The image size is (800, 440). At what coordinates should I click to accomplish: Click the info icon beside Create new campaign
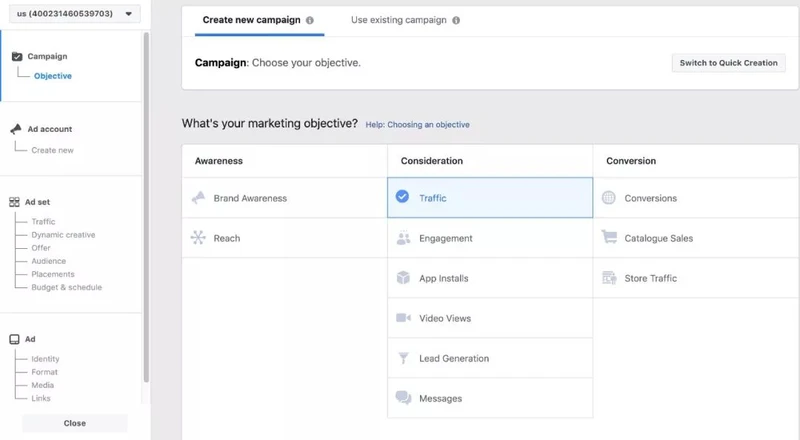pos(310,20)
